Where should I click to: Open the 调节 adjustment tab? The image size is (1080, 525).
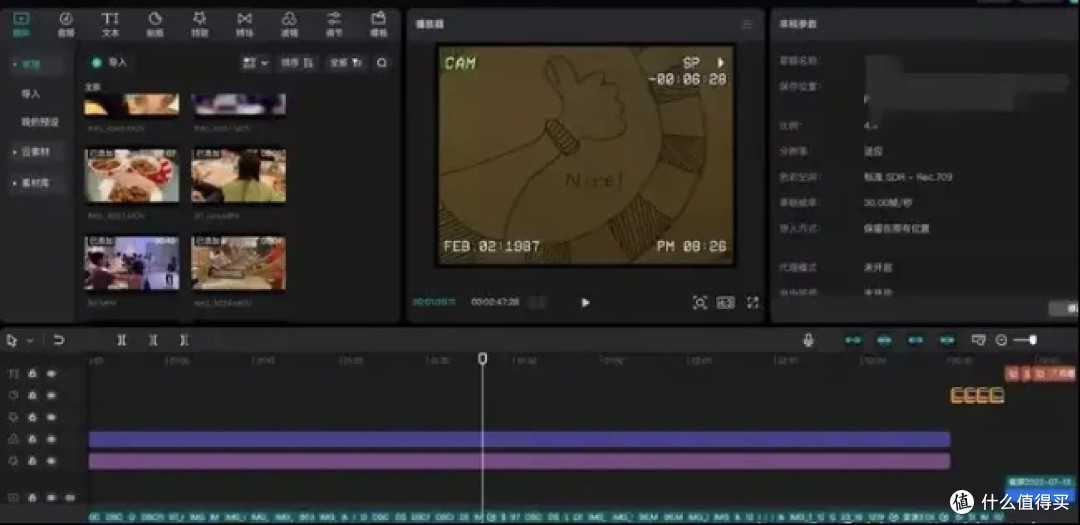click(x=334, y=23)
